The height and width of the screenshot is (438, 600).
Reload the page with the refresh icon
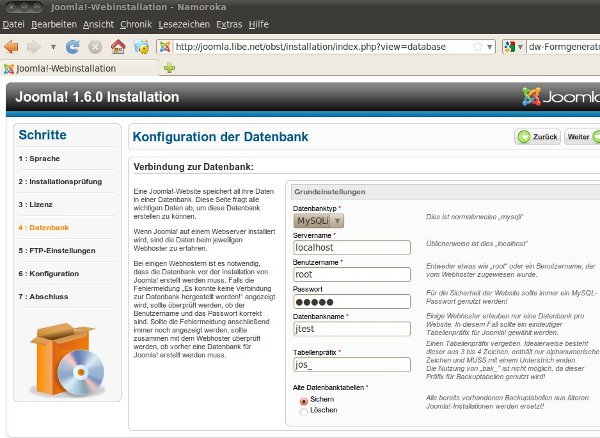72,47
